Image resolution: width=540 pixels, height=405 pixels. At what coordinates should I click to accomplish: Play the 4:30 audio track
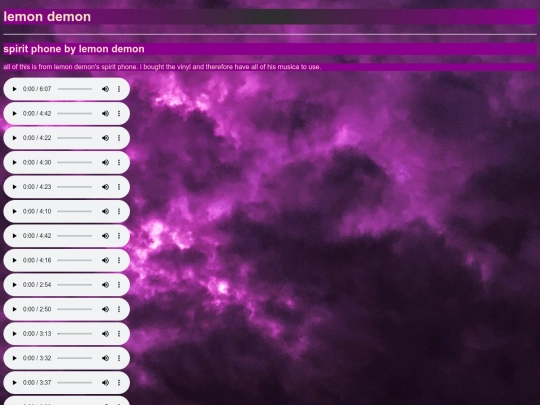[x=14, y=162]
